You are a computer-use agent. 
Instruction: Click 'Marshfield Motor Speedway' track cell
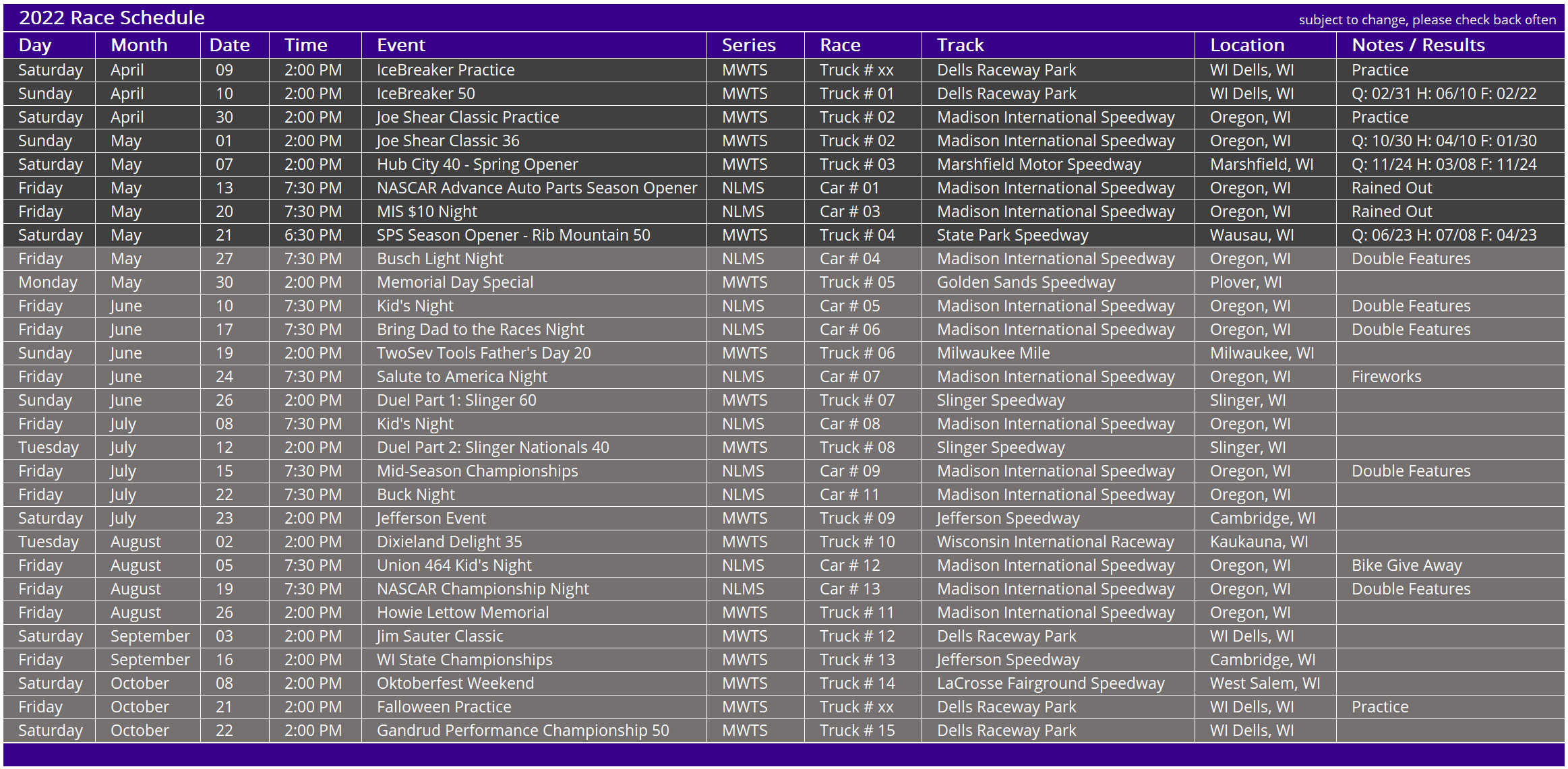1039,164
